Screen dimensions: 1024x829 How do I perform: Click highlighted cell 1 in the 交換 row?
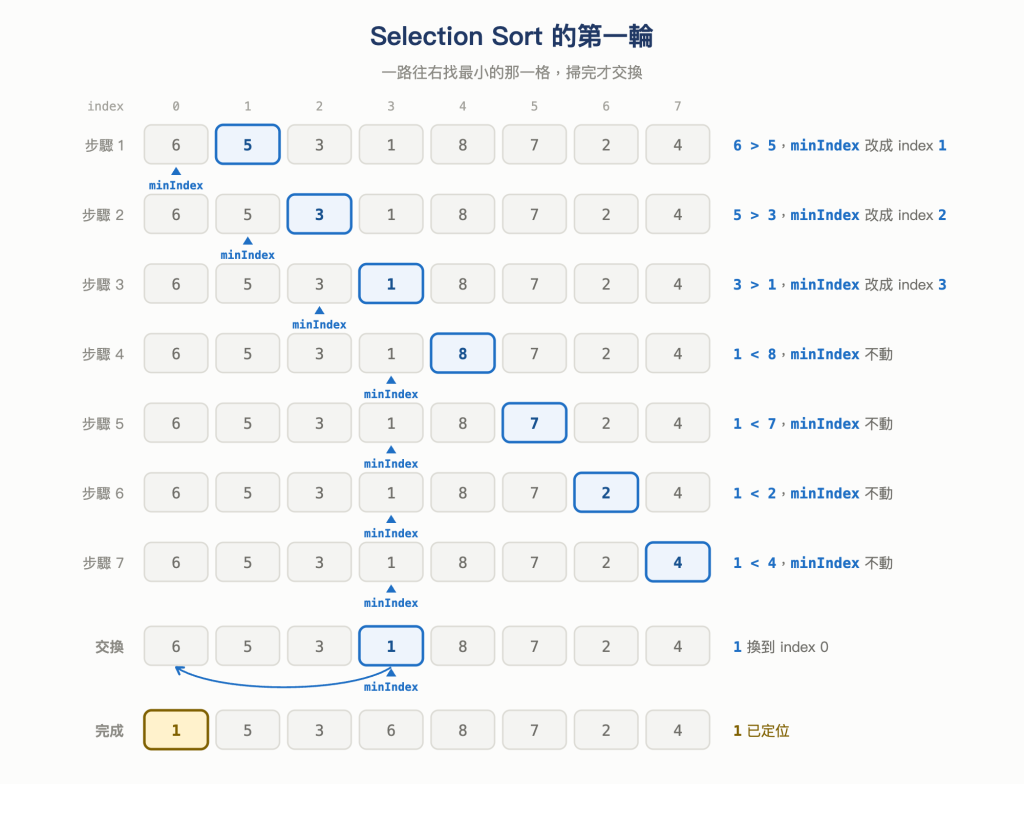(x=391, y=646)
